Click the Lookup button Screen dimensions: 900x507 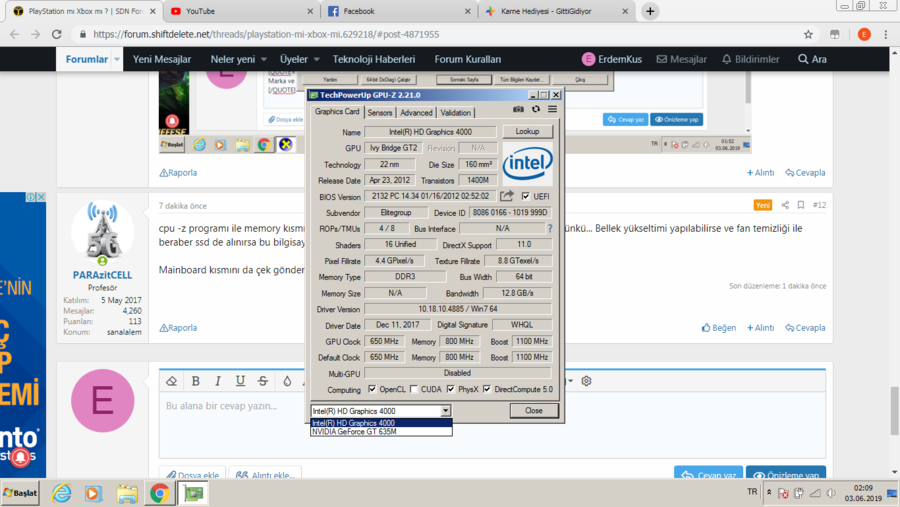pos(527,131)
